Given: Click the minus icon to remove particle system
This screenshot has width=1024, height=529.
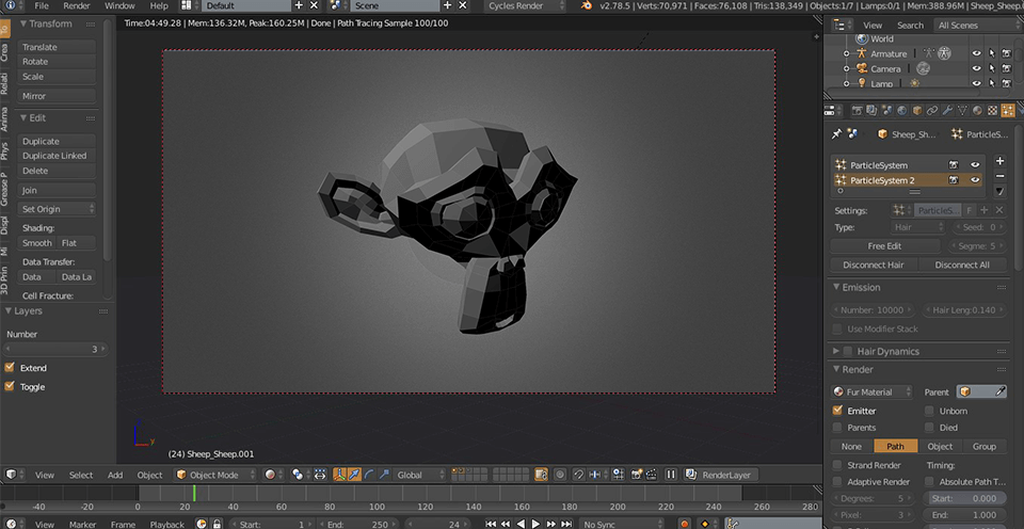Looking at the screenshot, I should tap(1000, 176).
